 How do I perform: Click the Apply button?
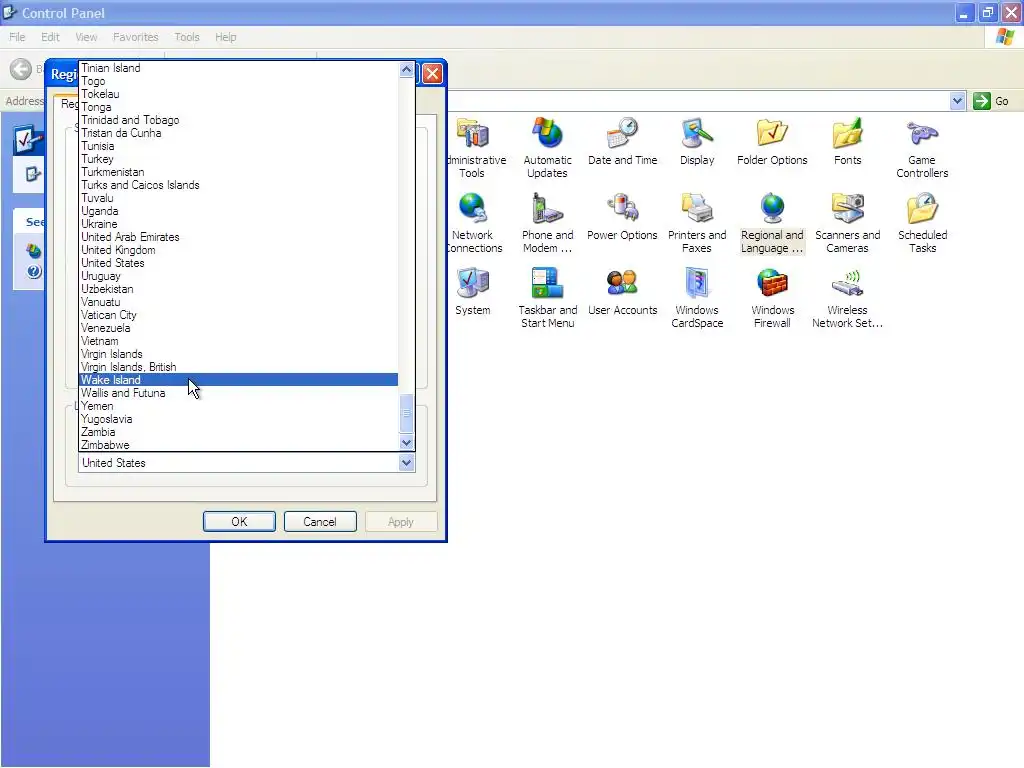pos(401,522)
